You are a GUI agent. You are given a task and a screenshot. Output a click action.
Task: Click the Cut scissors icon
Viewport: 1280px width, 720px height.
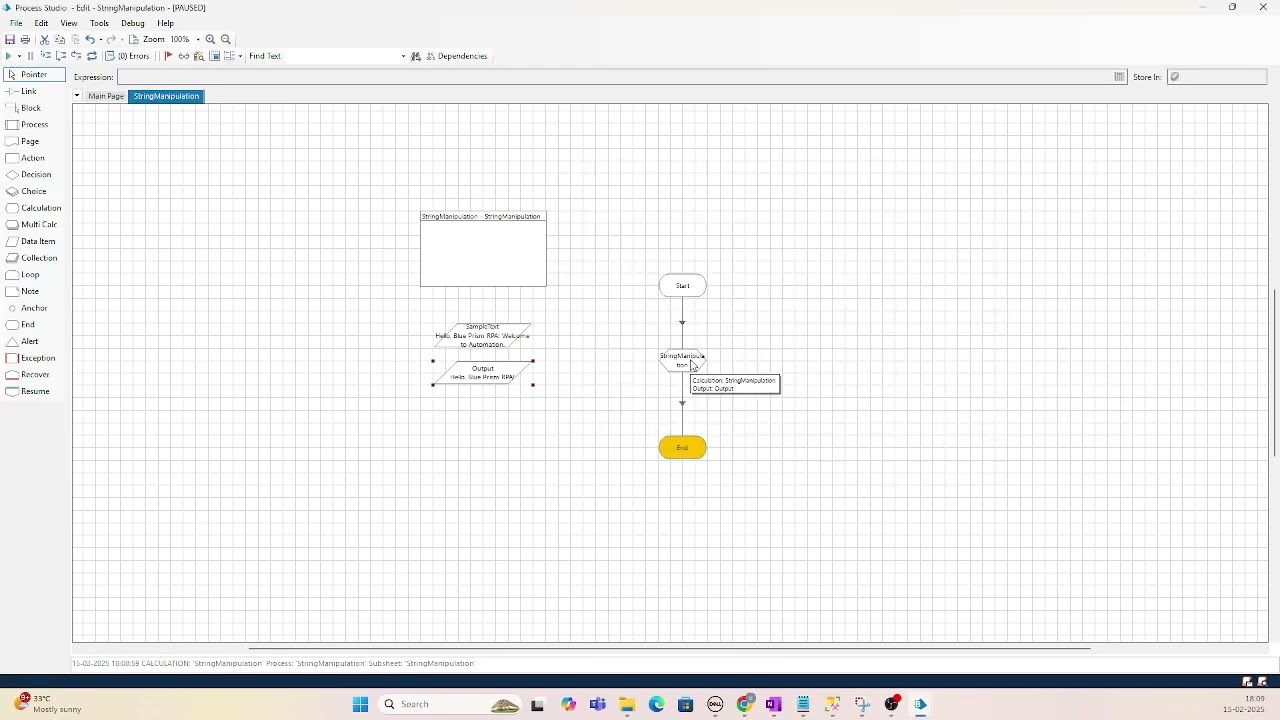45,39
